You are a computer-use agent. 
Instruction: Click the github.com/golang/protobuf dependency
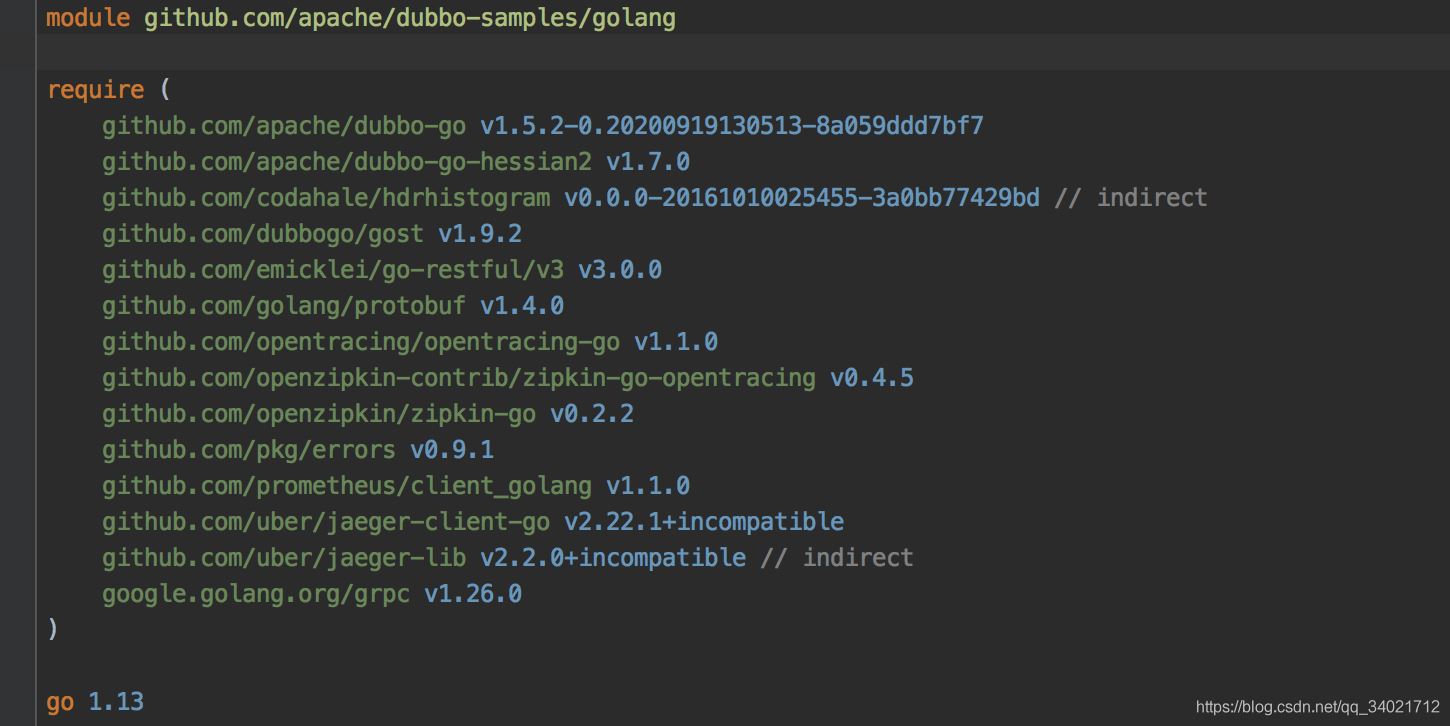[283, 306]
